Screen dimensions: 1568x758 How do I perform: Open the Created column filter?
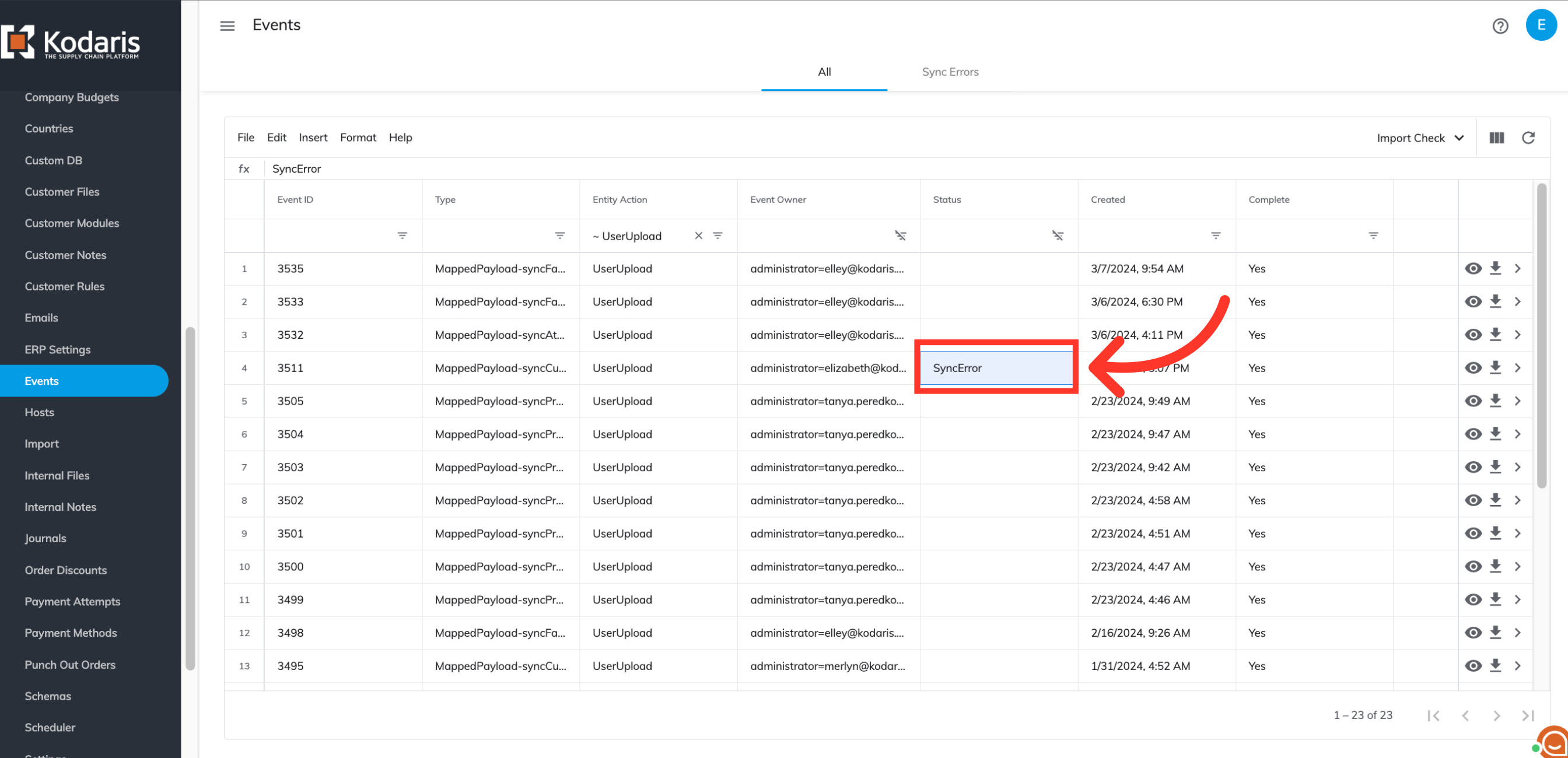pos(1216,236)
